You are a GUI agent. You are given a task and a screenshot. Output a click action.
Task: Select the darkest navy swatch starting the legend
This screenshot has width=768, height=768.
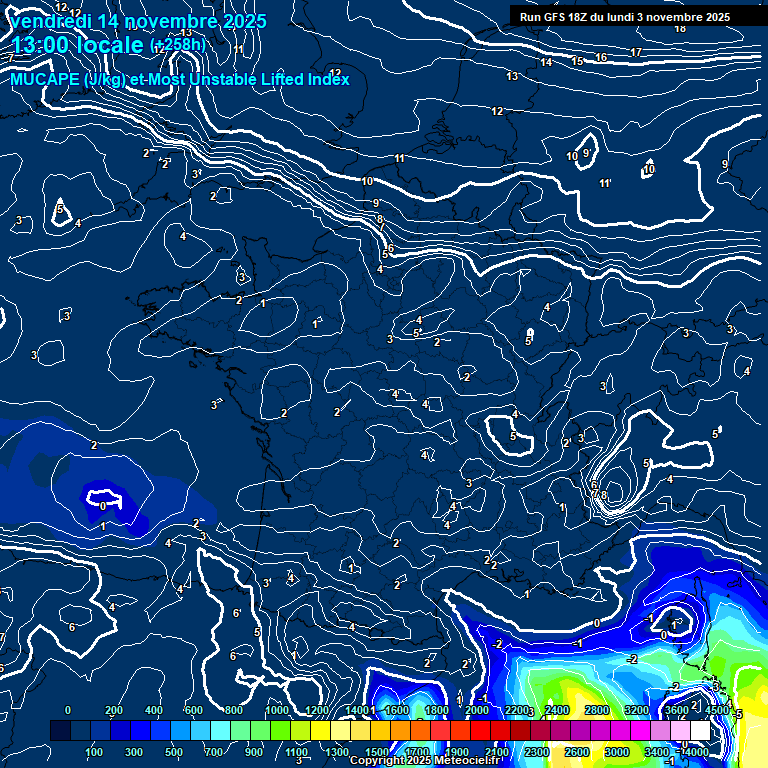pyautogui.click(x=60, y=730)
